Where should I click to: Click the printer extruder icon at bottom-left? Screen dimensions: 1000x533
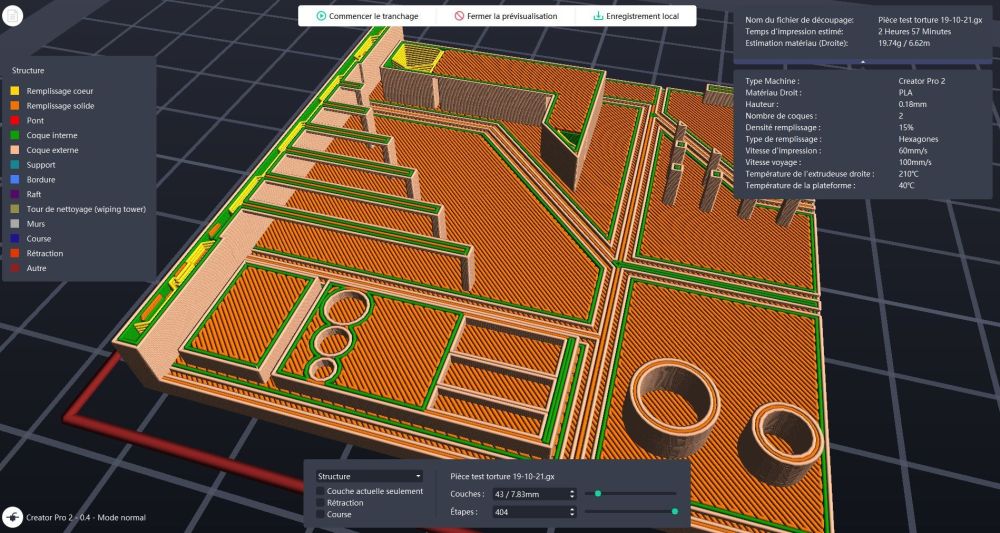13,517
